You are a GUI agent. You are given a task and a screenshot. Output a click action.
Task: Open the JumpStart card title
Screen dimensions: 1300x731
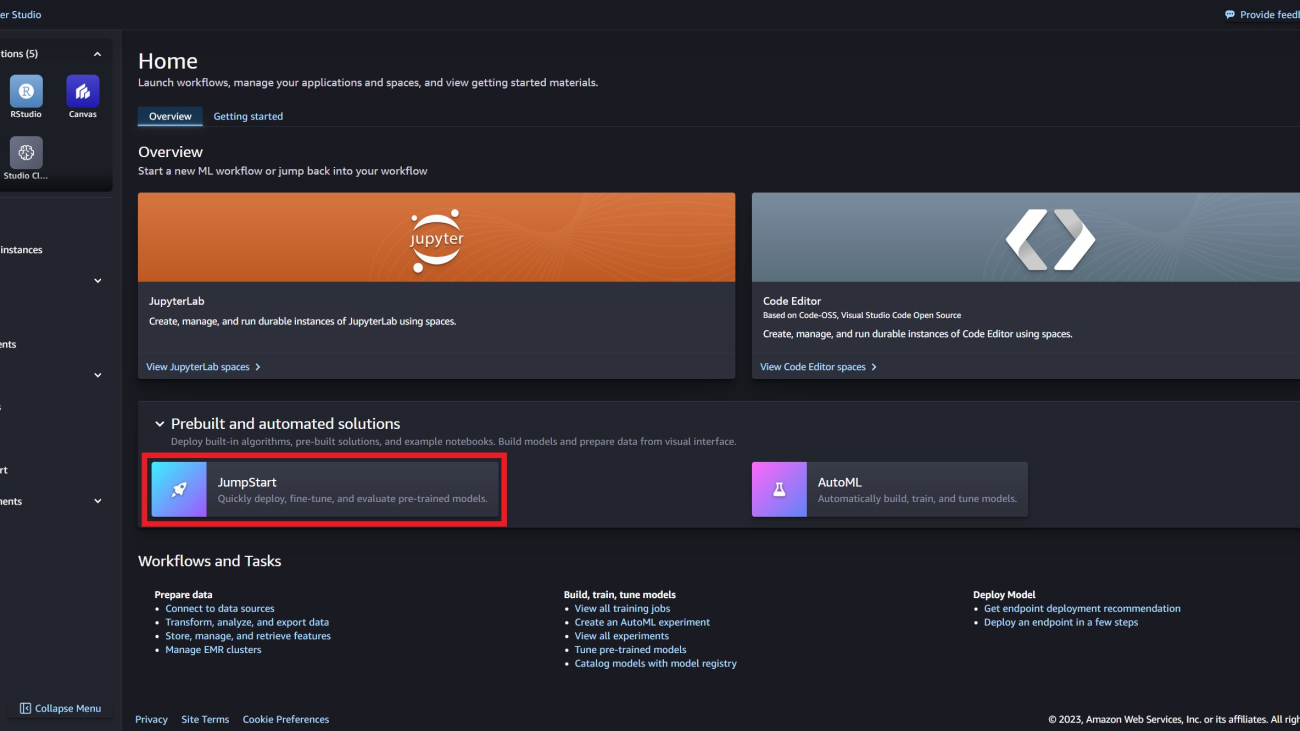pyautogui.click(x=247, y=482)
